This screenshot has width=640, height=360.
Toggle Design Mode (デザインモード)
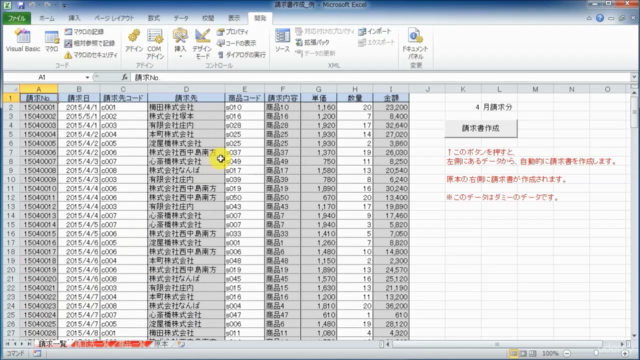[202, 44]
